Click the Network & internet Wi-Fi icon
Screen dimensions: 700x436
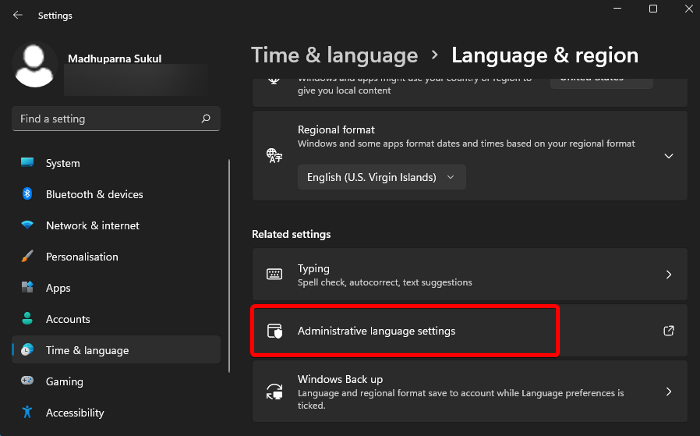tap(27, 226)
